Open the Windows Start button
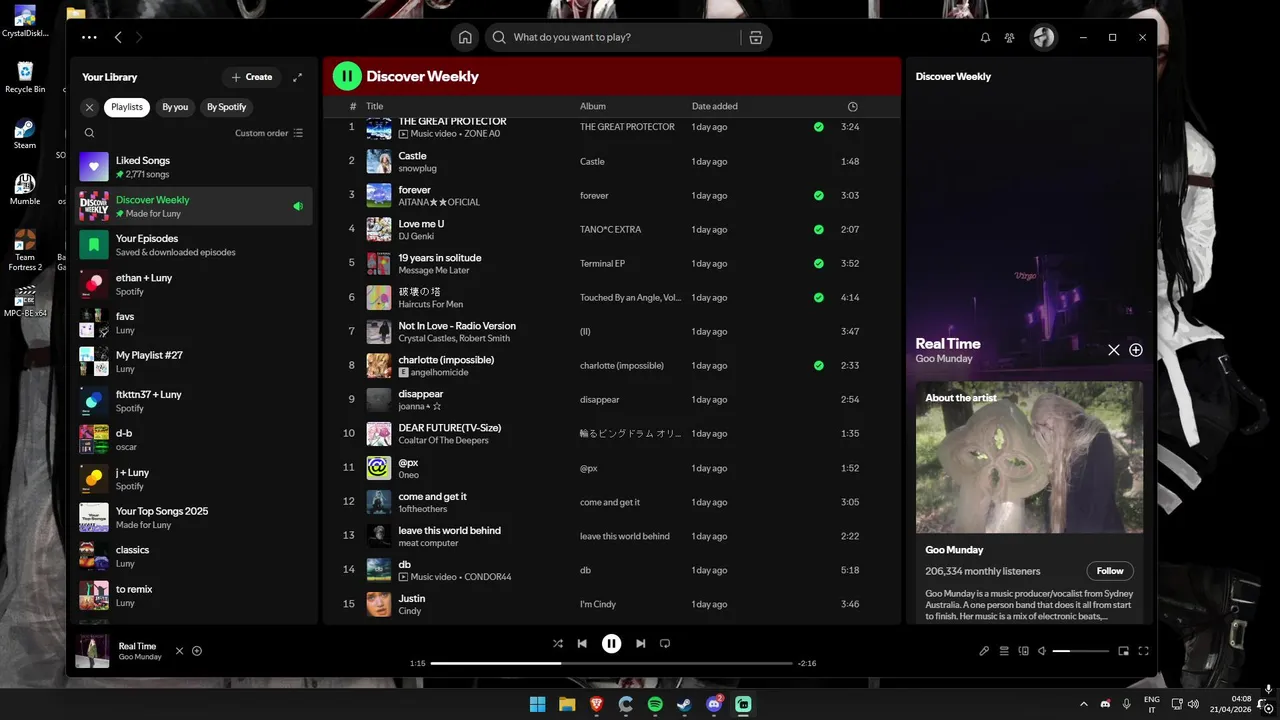Image resolution: width=1280 pixels, height=720 pixels. (x=537, y=704)
